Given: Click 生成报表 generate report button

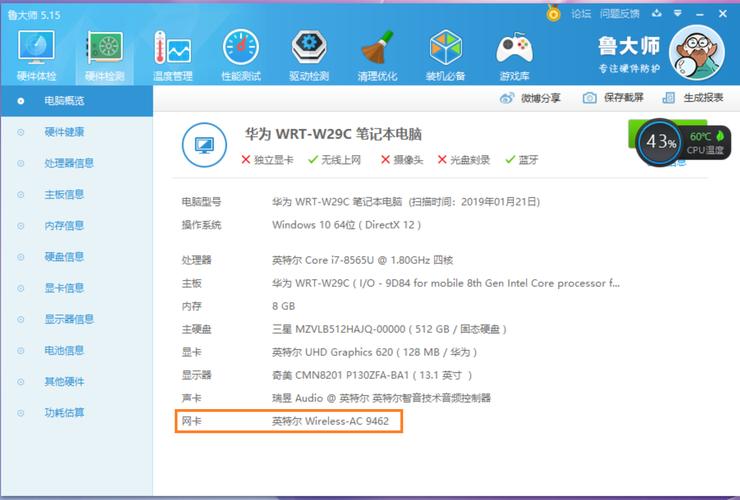Looking at the screenshot, I should [x=693, y=98].
